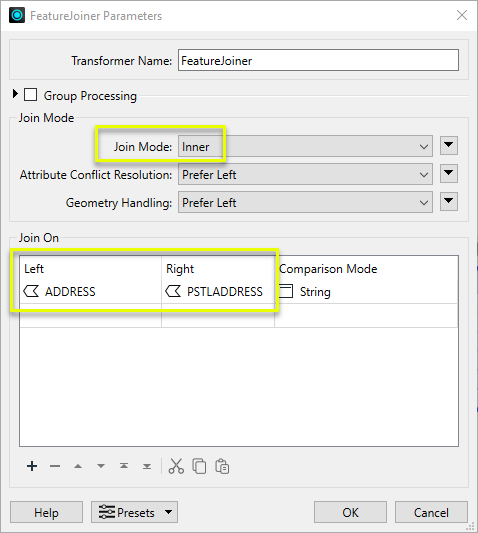Click the Transformer Name text field
The height and width of the screenshot is (533, 478).
pos(318,61)
